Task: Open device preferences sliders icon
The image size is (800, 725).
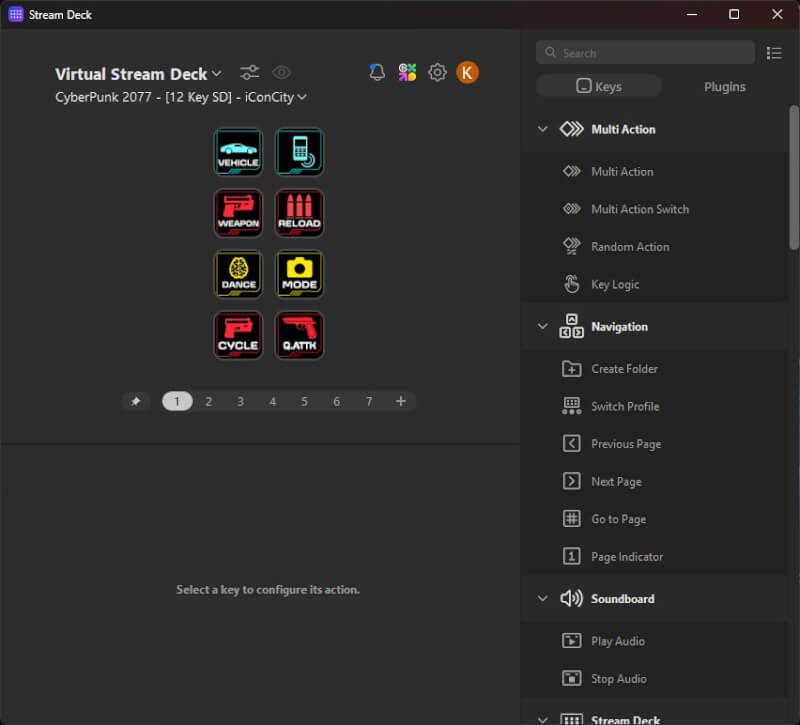Action: pyautogui.click(x=249, y=72)
